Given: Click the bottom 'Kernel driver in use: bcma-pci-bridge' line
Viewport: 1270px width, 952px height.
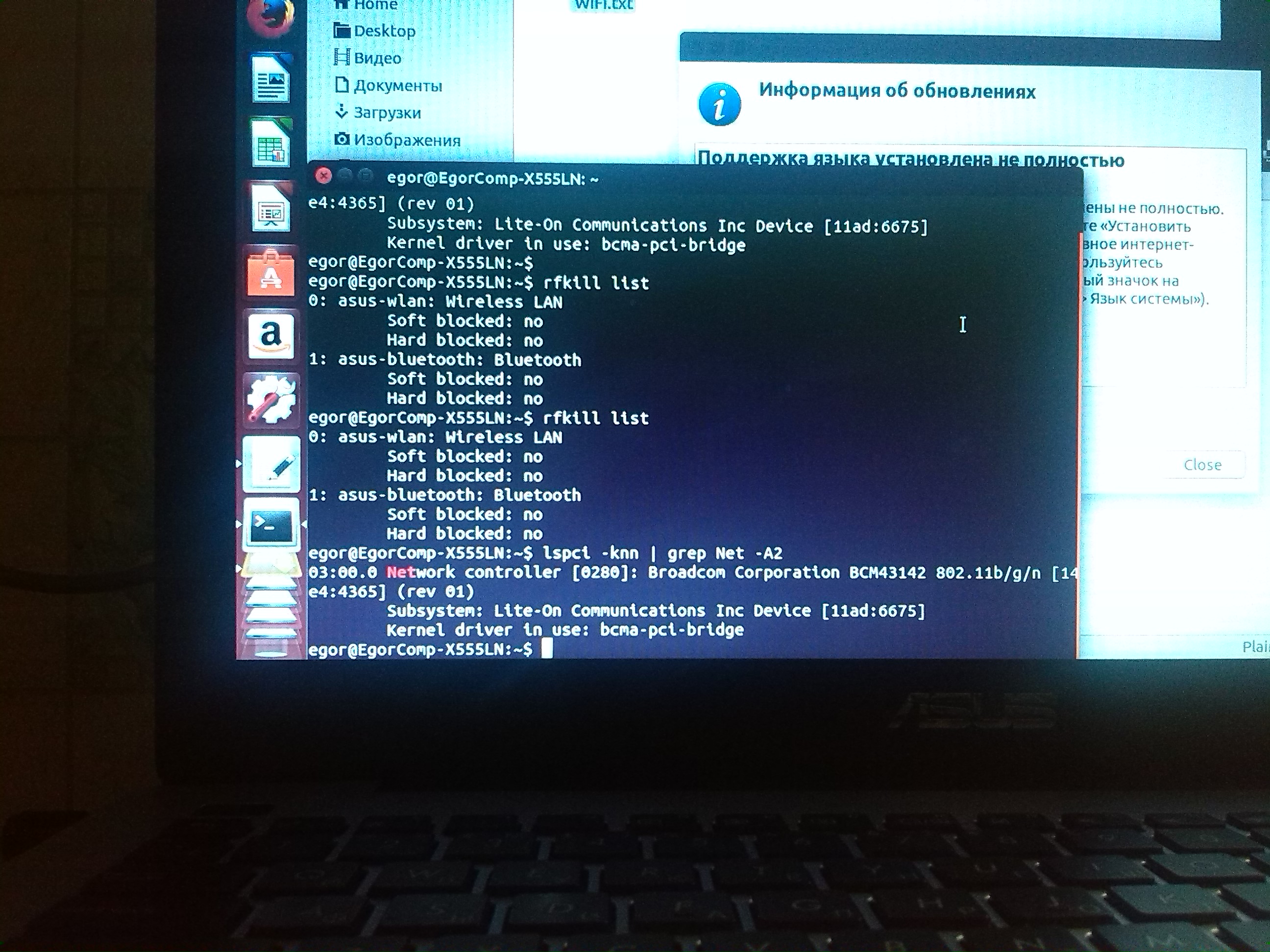Looking at the screenshot, I should [565, 630].
